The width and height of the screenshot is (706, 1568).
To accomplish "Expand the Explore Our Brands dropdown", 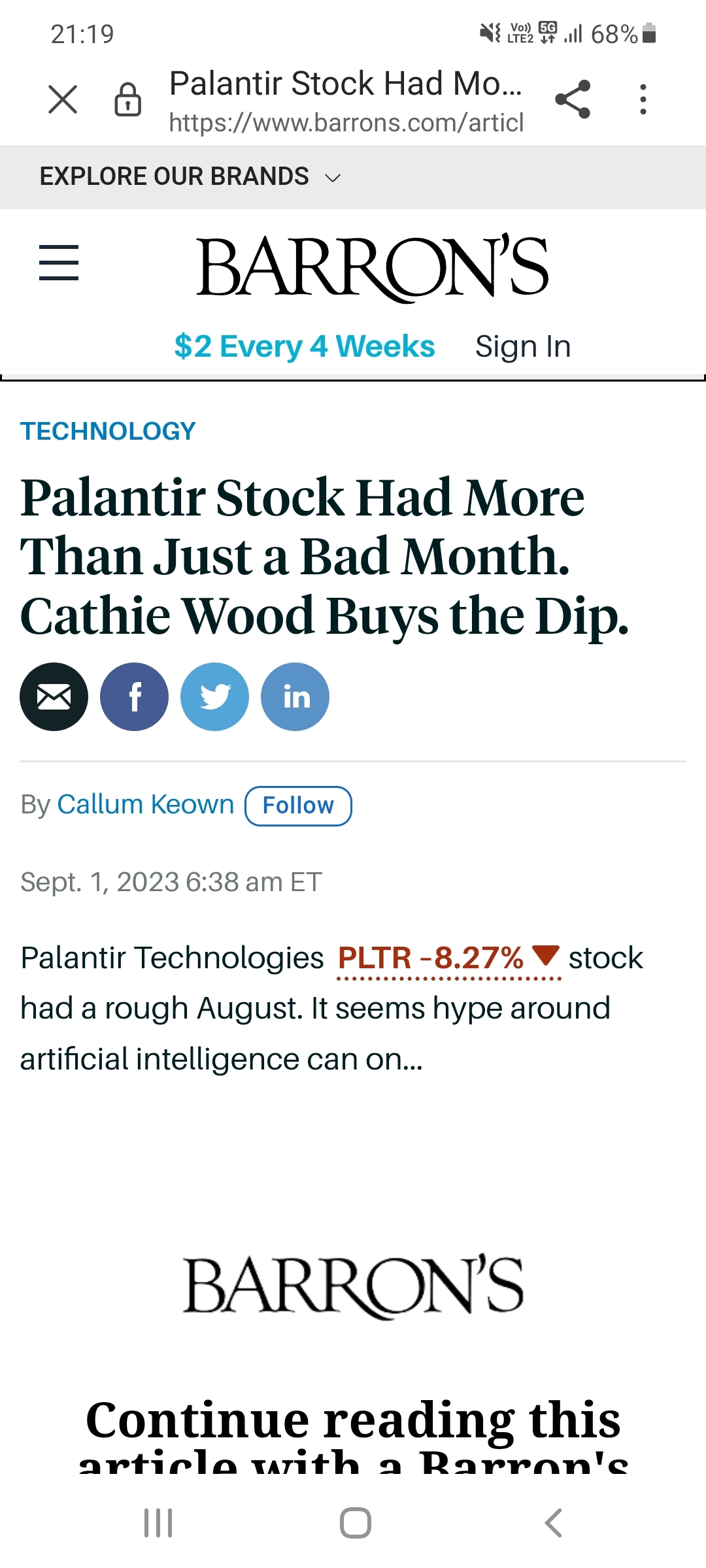I will tap(190, 177).
